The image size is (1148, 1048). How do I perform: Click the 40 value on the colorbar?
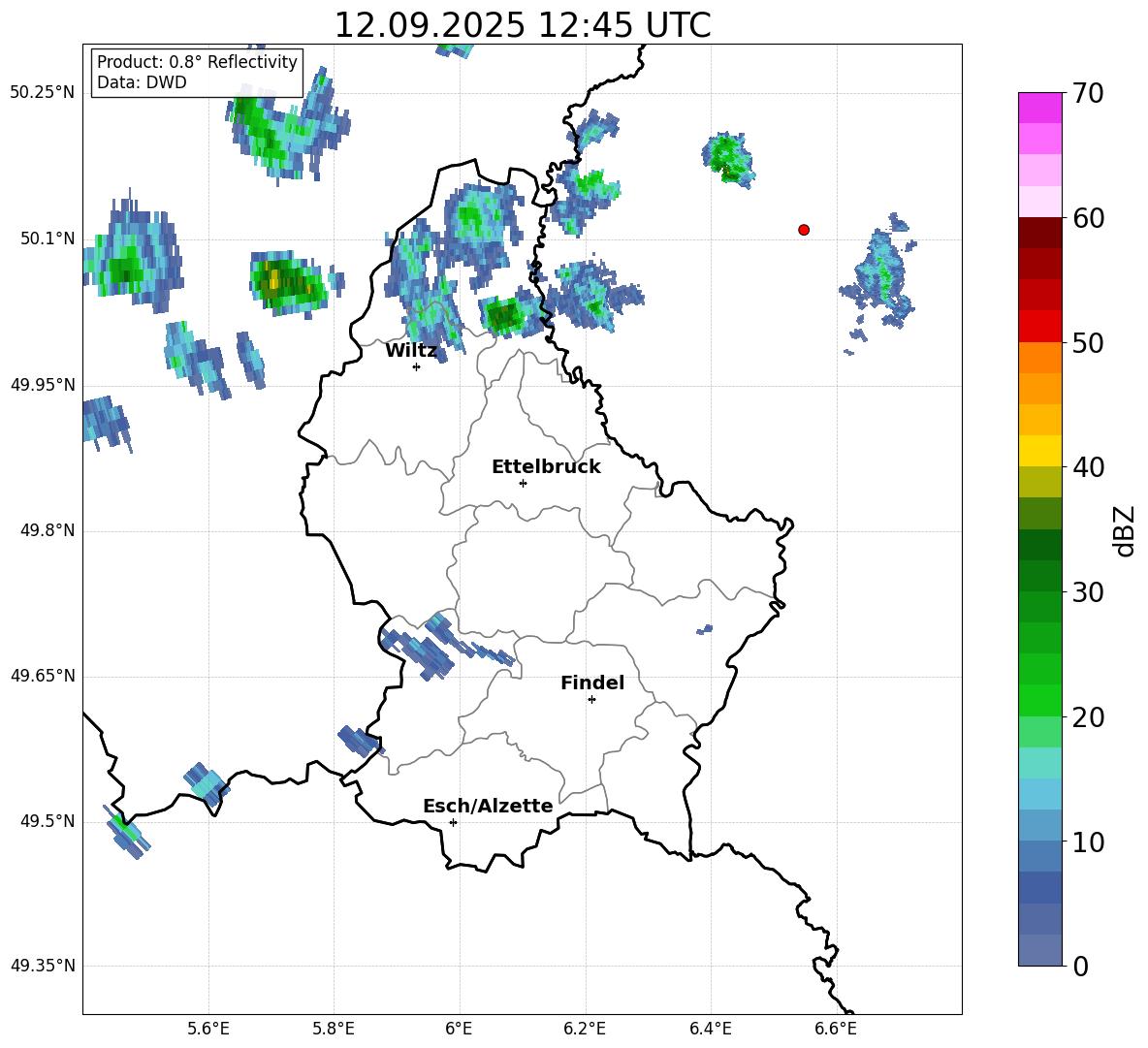click(x=1088, y=467)
